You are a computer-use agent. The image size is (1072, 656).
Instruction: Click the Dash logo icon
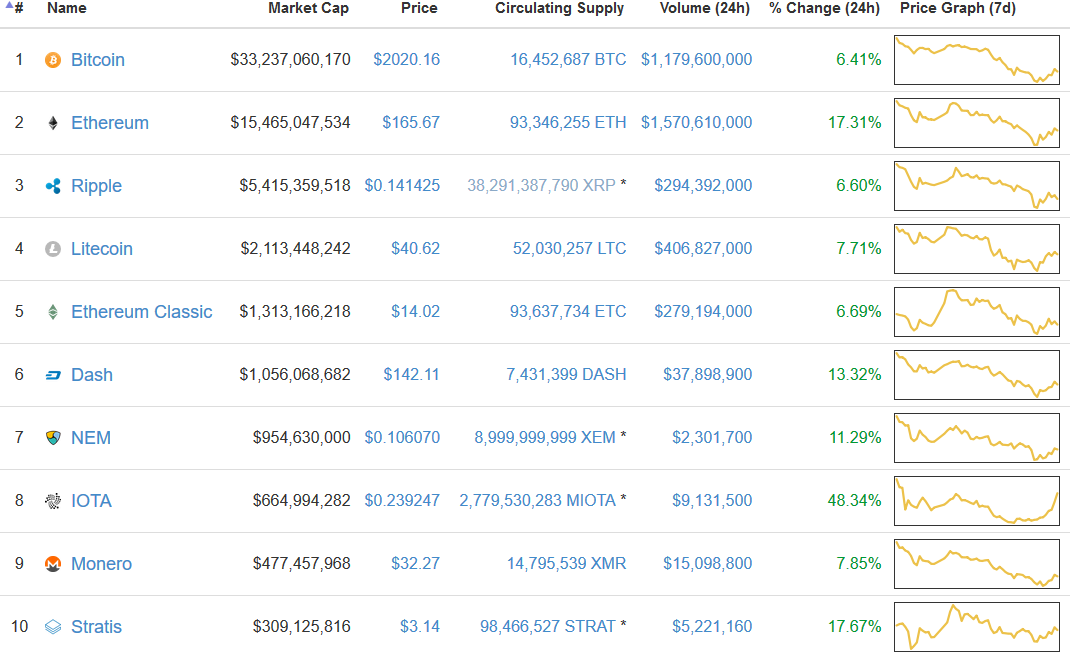pyautogui.click(x=53, y=375)
